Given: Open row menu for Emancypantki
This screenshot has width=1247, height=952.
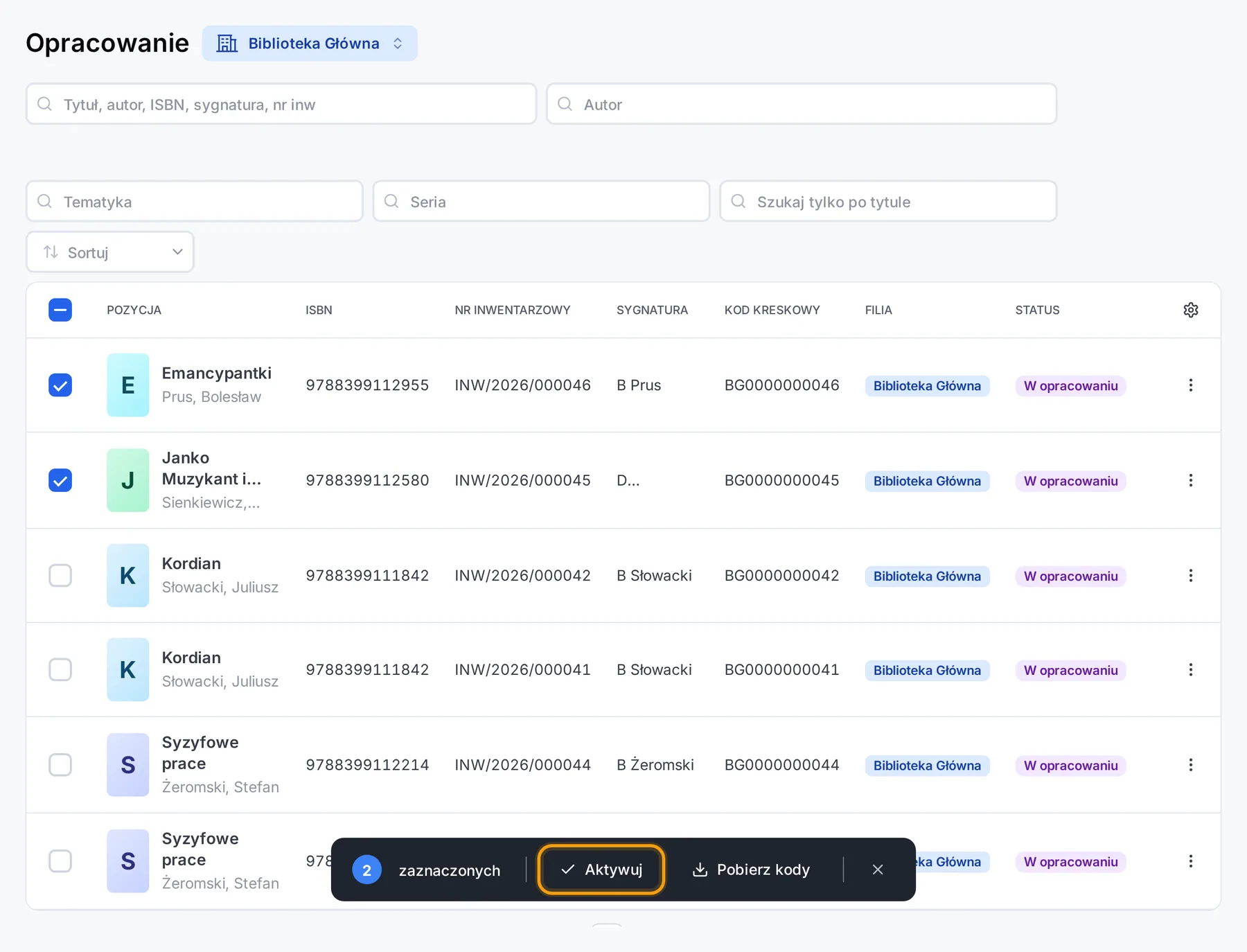Looking at the screenshot, I should pyautogui.click(x=1190, y=385).
